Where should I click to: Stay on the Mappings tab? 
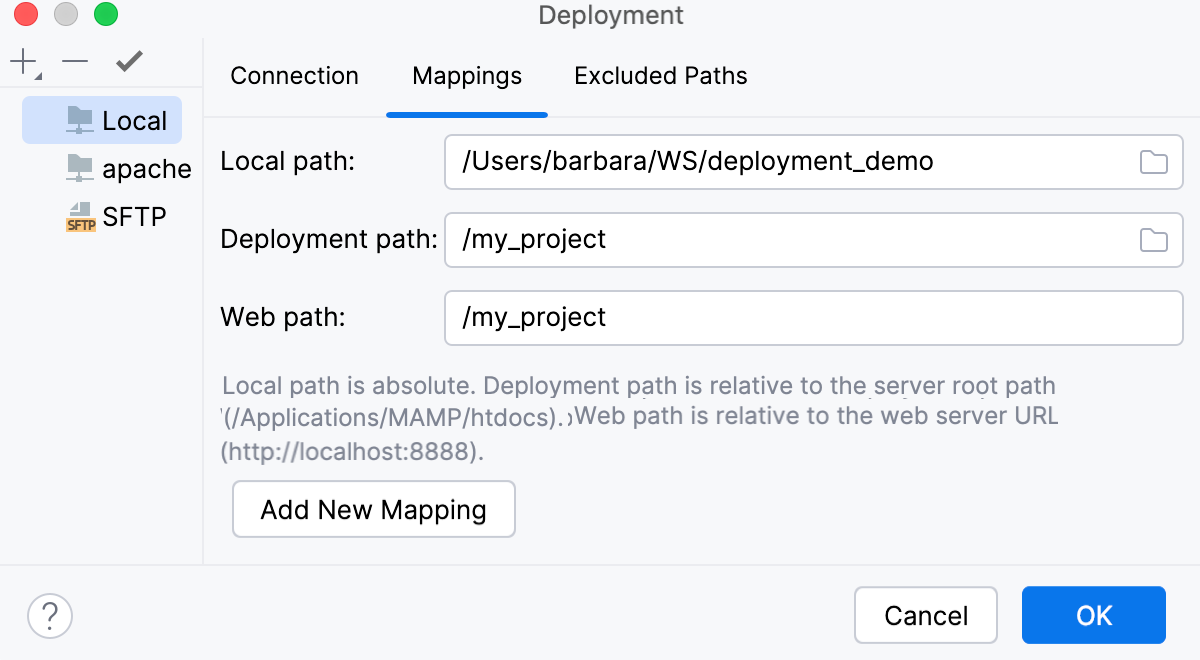tap(466, 75)
